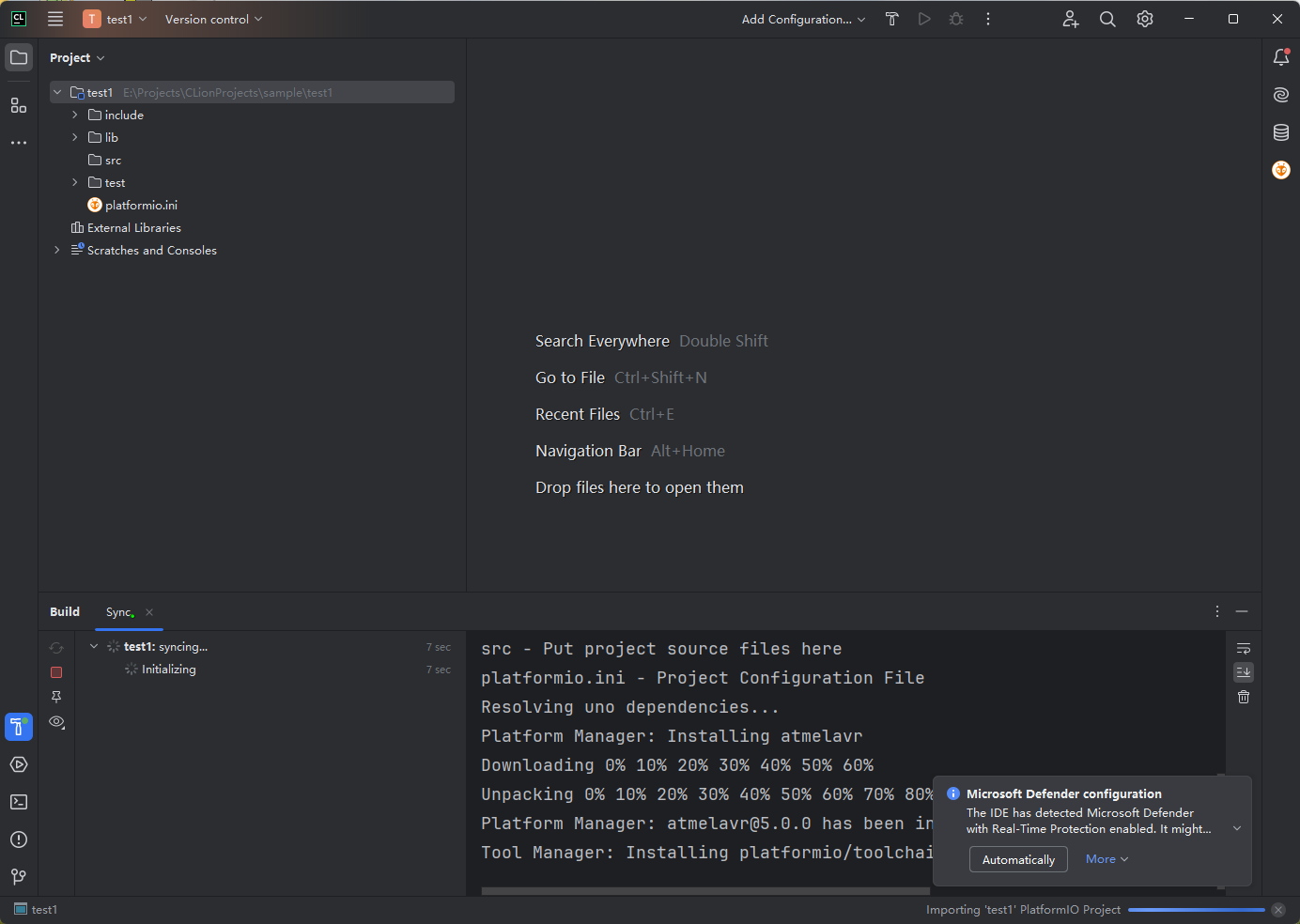Open the Project tool window icon
1300x924 pixels.
(19, 57)
